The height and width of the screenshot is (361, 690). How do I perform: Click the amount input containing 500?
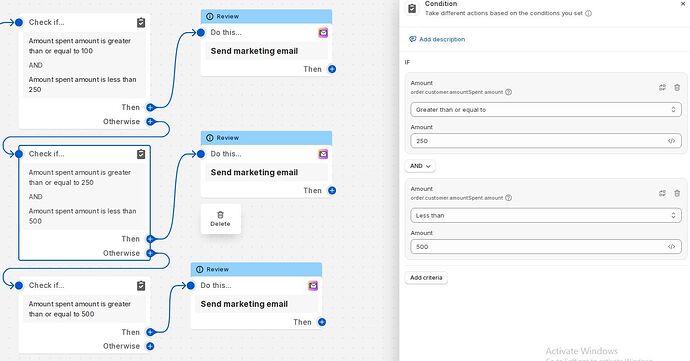(x=546, y=247)
